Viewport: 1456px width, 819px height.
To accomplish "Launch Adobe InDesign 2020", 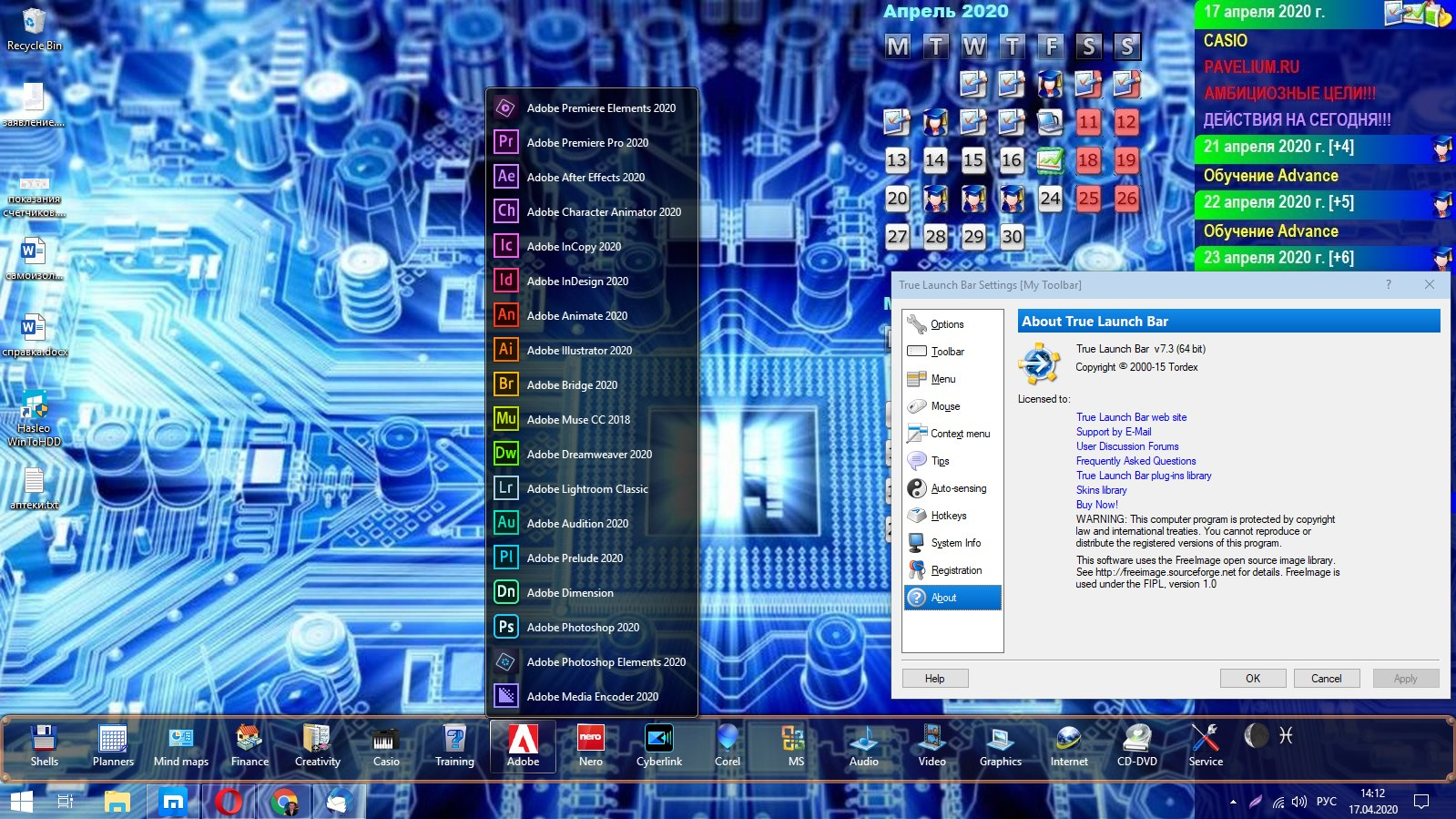I will [x=592, y=281].
